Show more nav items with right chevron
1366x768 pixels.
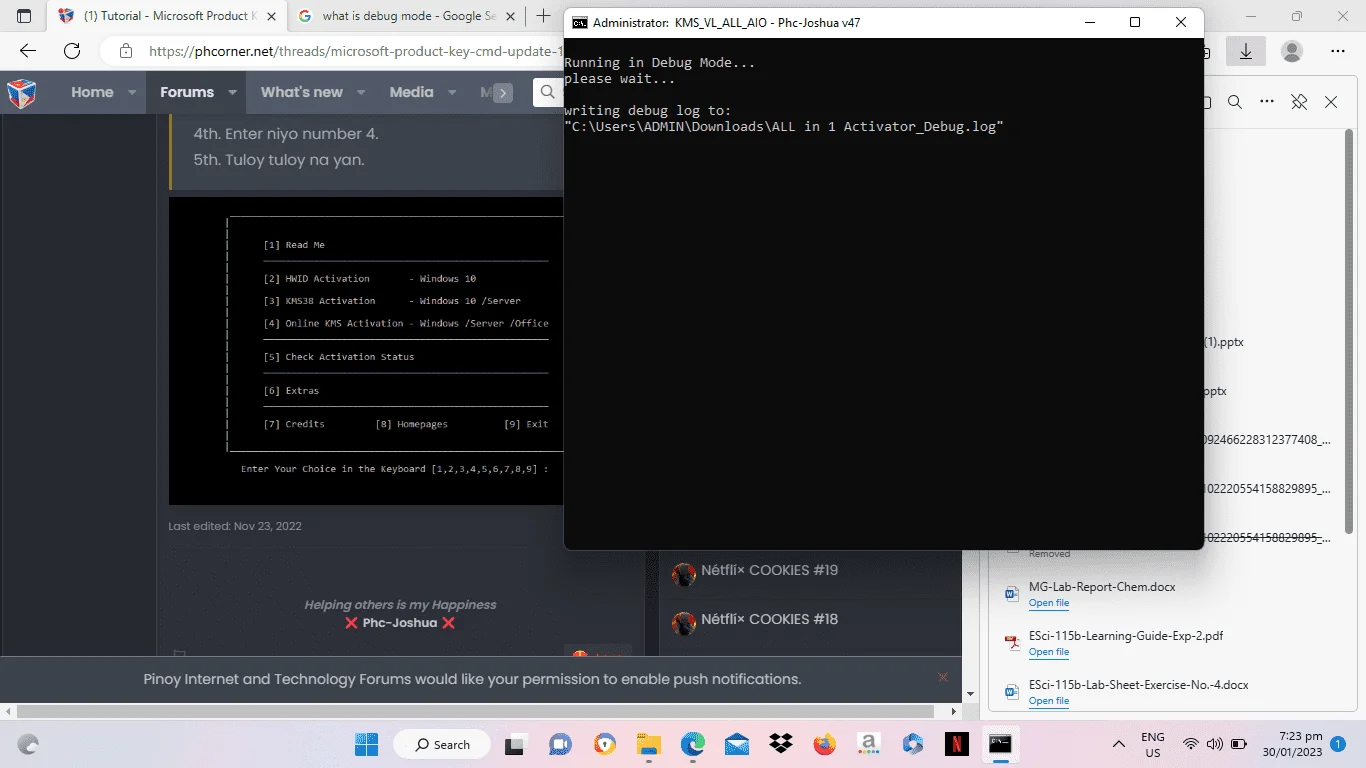(x=503, y=93)
